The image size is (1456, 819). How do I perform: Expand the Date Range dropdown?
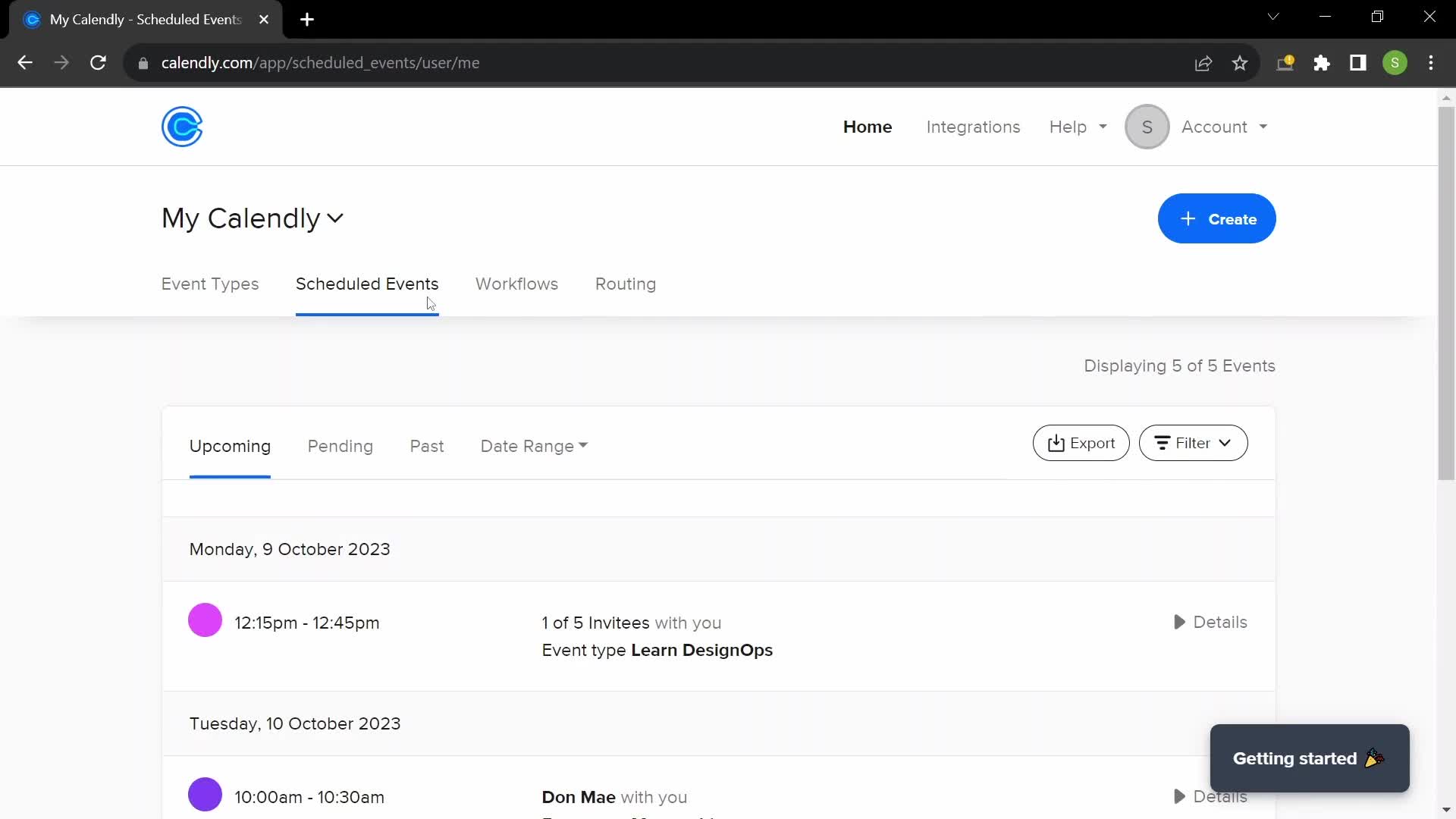(x=534, y=446)
